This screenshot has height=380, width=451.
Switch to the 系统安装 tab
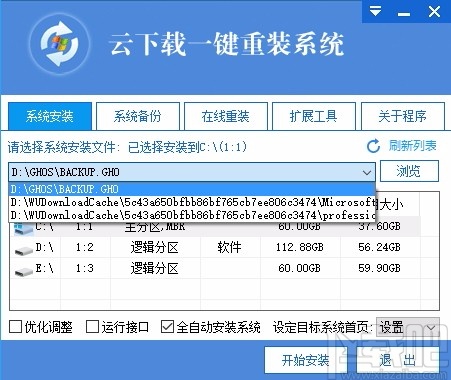pos(50,116)
